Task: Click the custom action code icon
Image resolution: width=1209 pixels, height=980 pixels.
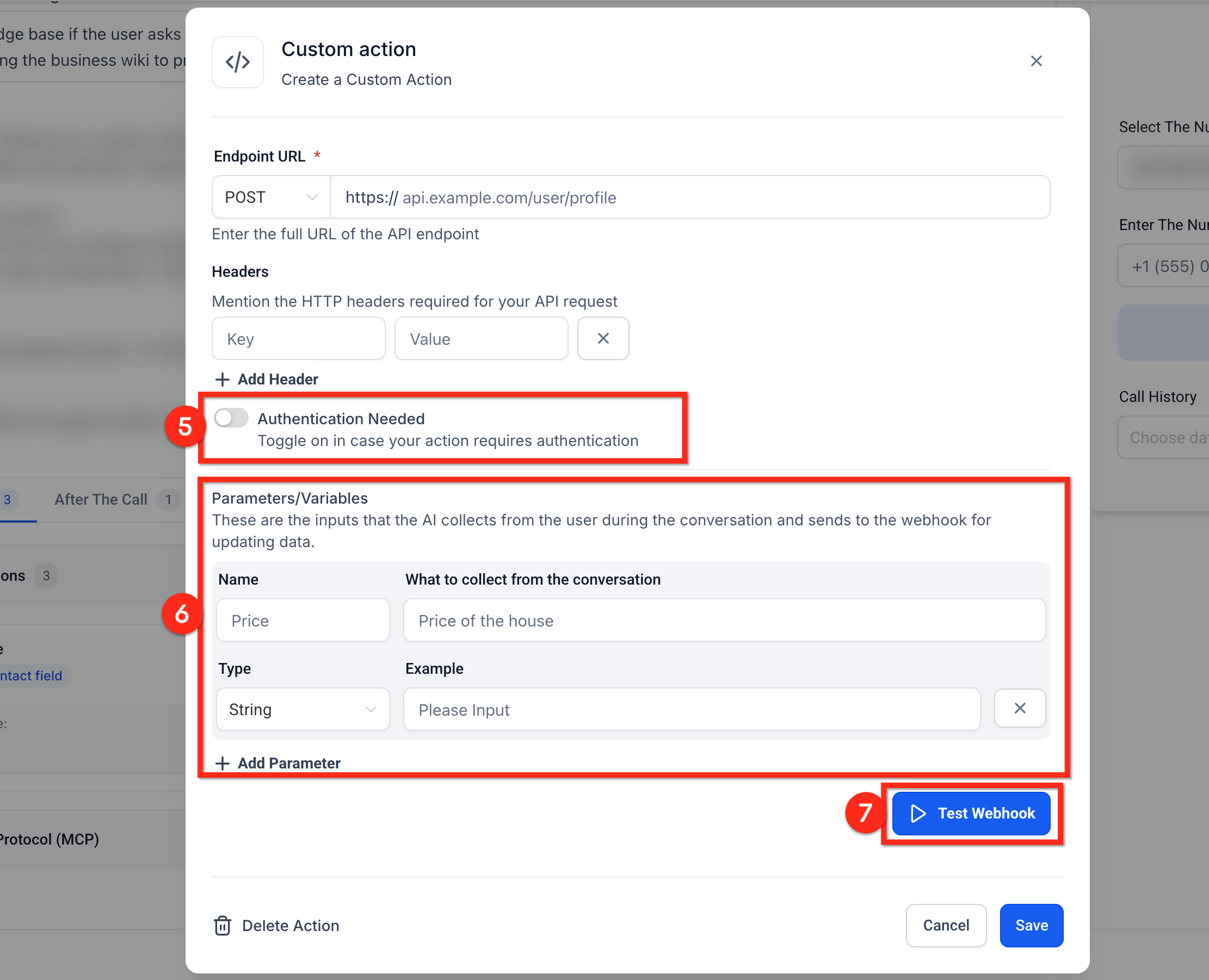Action: click(x=238, y=61)
